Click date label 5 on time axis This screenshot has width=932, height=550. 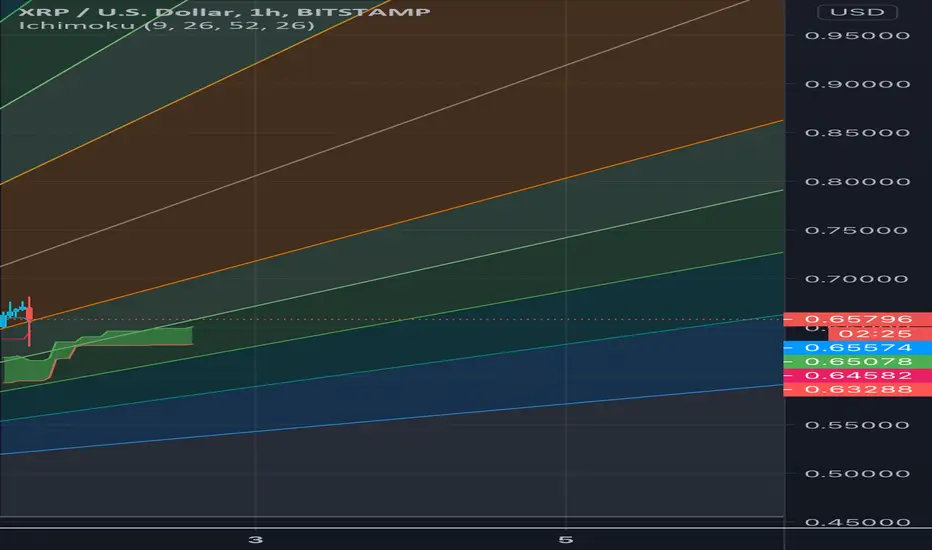565,540
